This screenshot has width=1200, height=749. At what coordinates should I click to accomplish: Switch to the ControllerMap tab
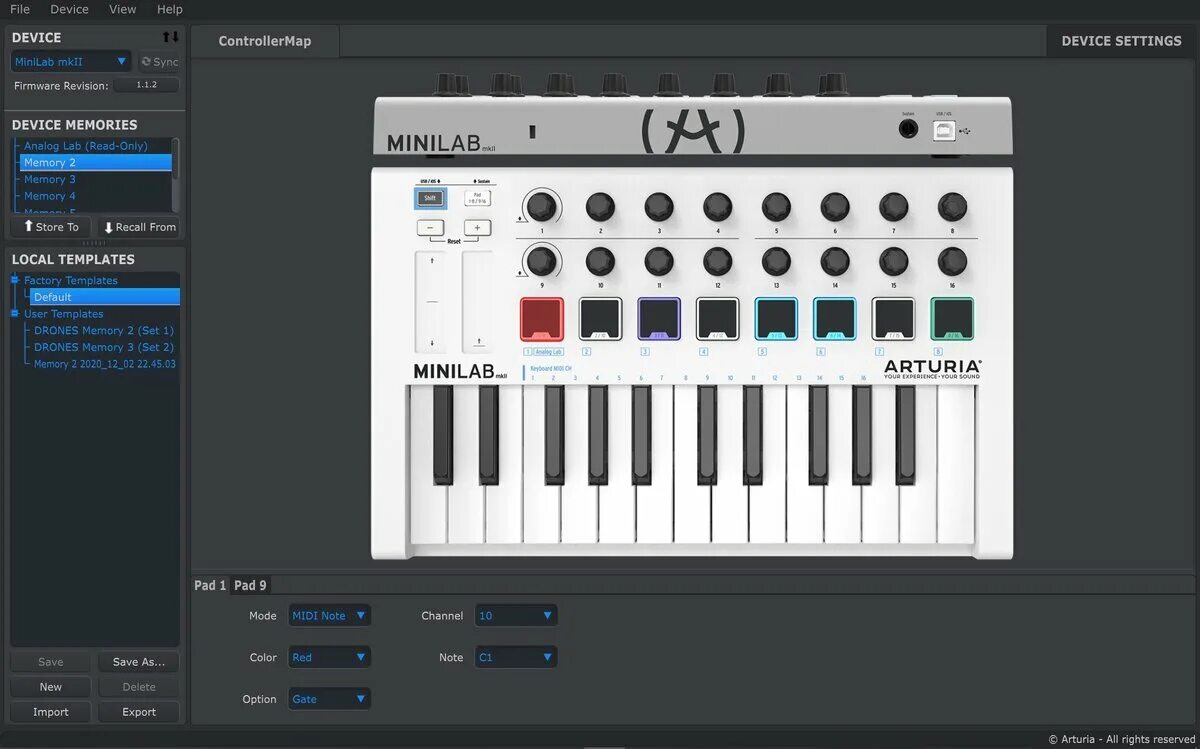pos(265,41)
